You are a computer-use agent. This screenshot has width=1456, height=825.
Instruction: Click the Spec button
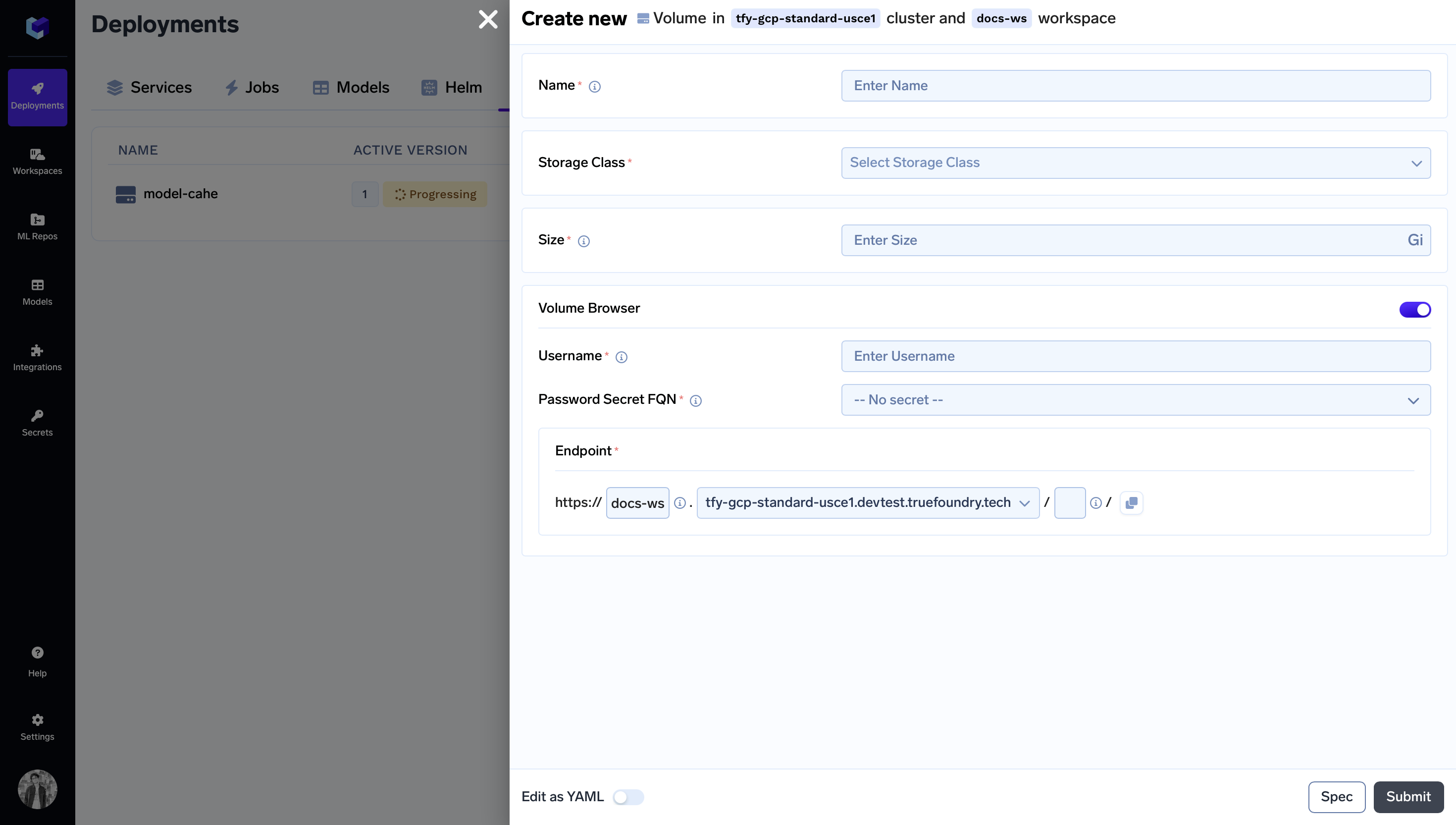pos(1336,797)
